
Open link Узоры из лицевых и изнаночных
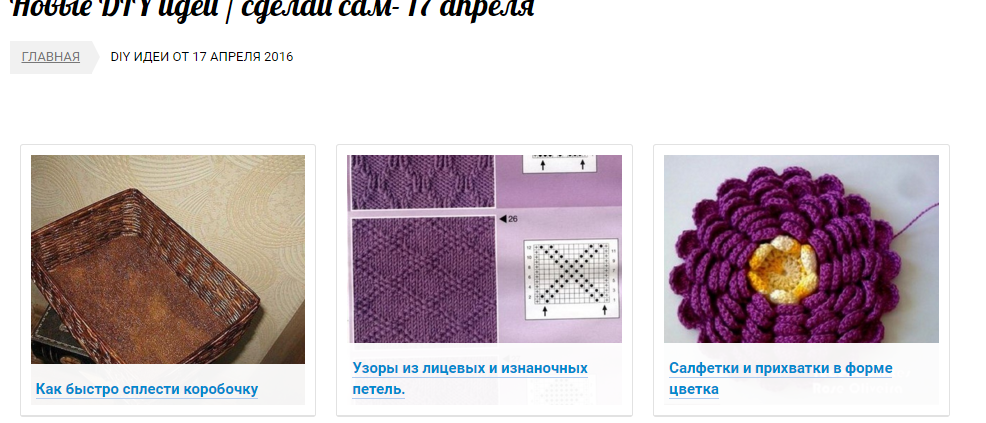(470, 368)
